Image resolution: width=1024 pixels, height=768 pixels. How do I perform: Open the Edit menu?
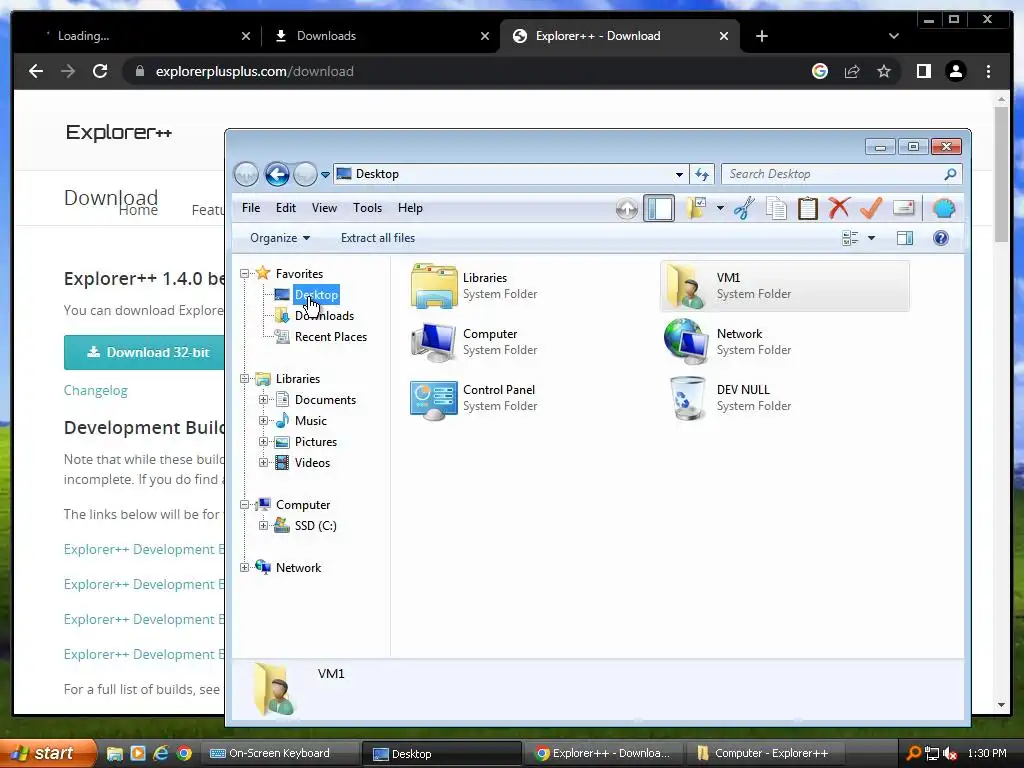[285, 208]
